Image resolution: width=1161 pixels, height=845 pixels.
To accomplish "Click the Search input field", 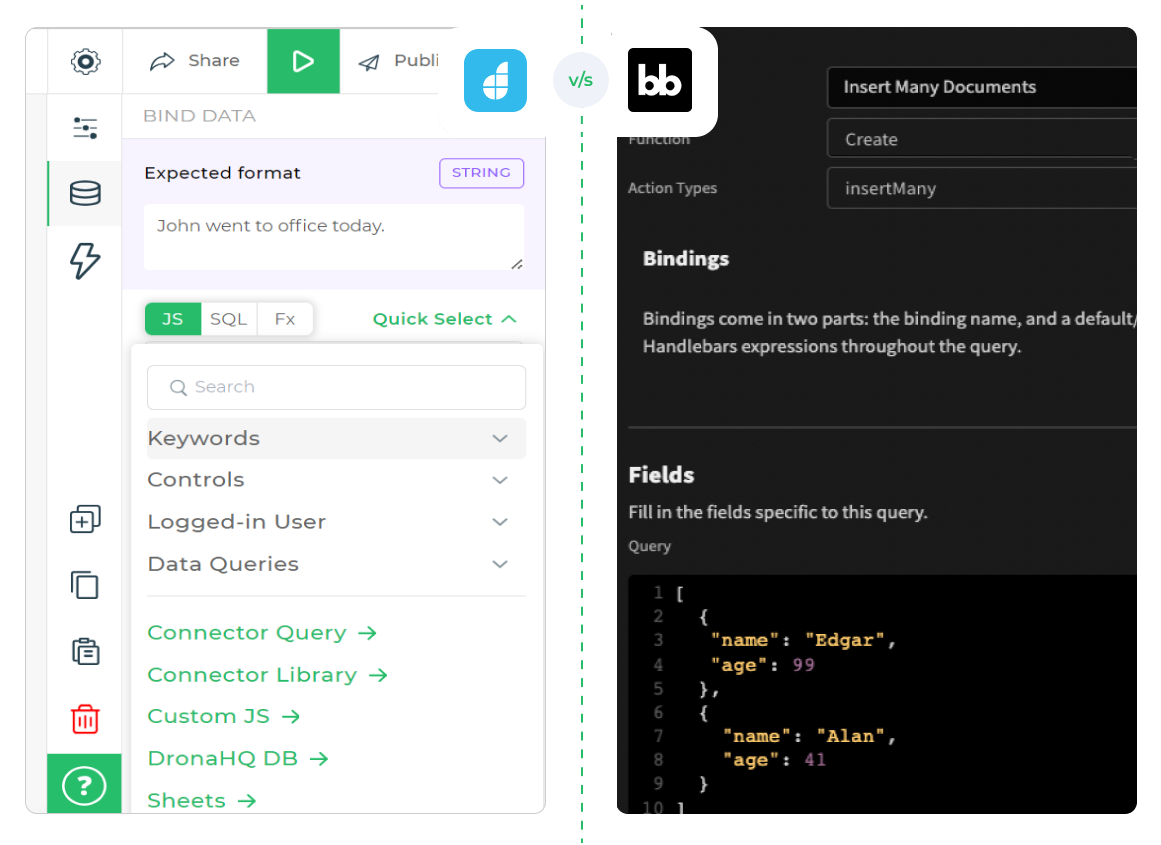I will (335, 387).
